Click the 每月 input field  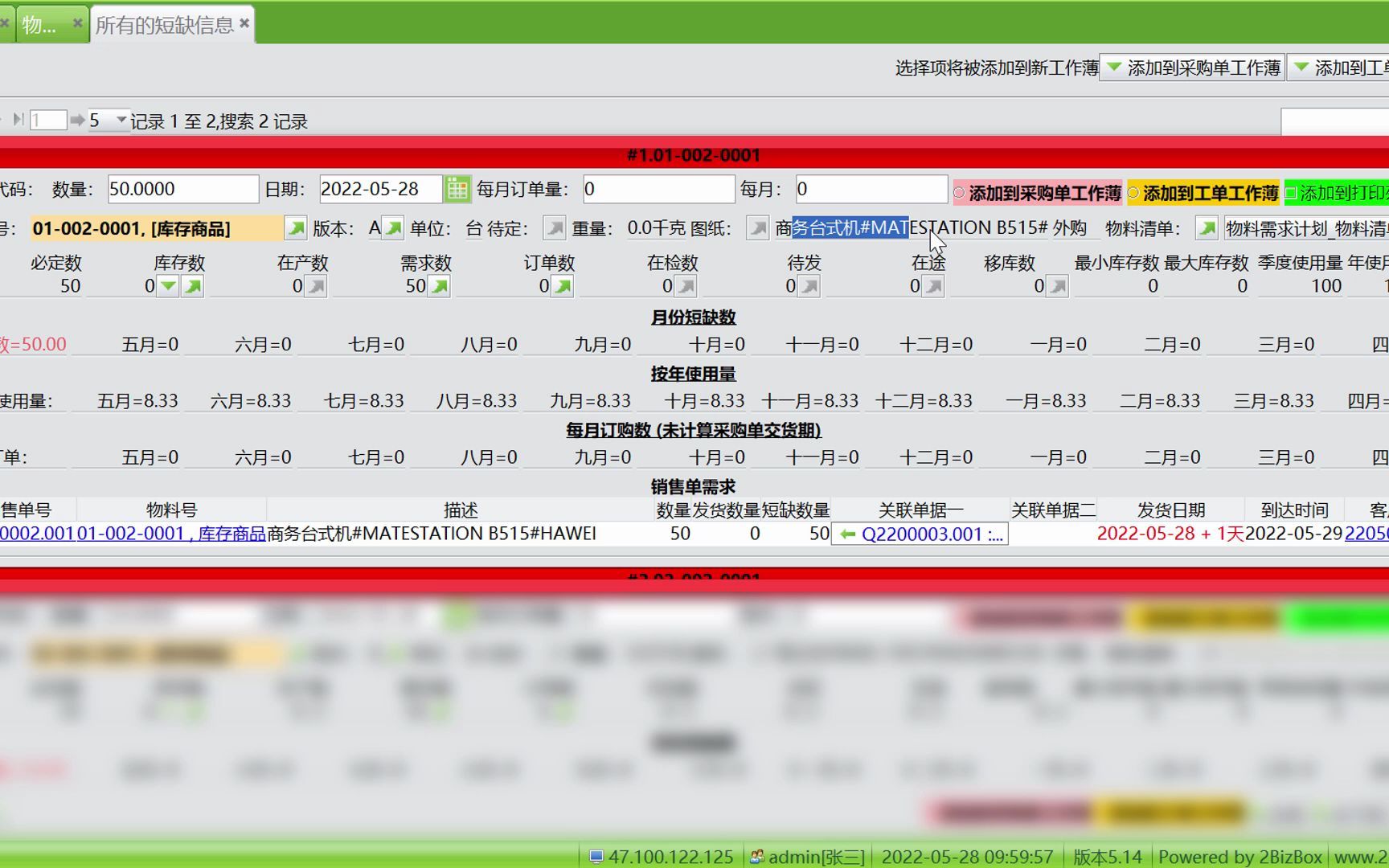871,190
